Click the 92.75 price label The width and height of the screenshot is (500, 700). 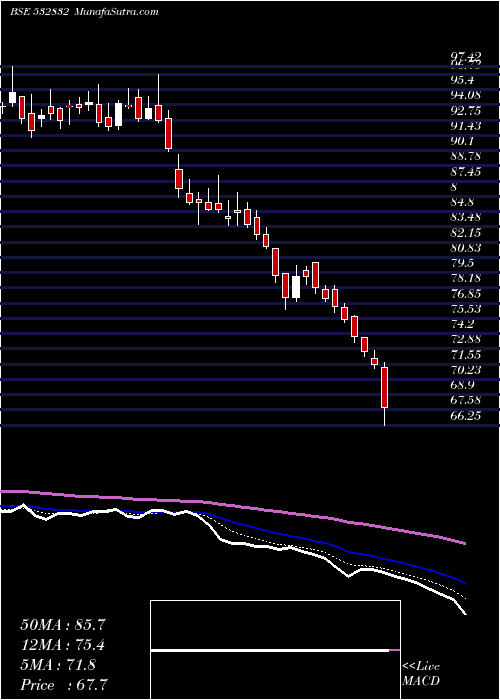(x=466, y=111)
